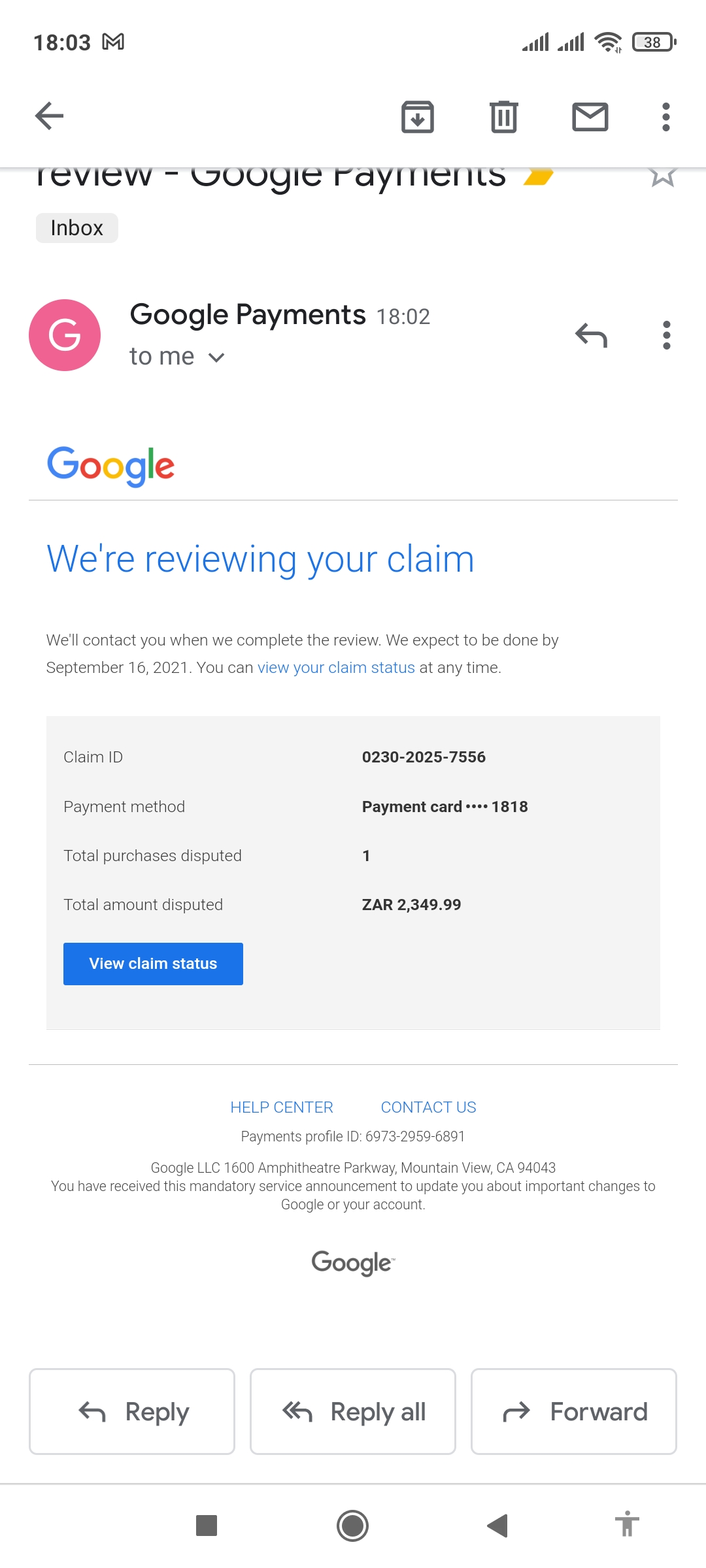
Task: Reply using the reply arrow icon
Action: pos(592,335)
